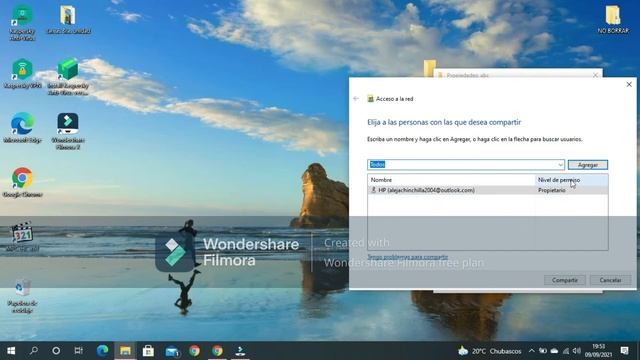Viewport: 640px width, 360px height.
Task: Open network status tray icon
Action: 566,351
